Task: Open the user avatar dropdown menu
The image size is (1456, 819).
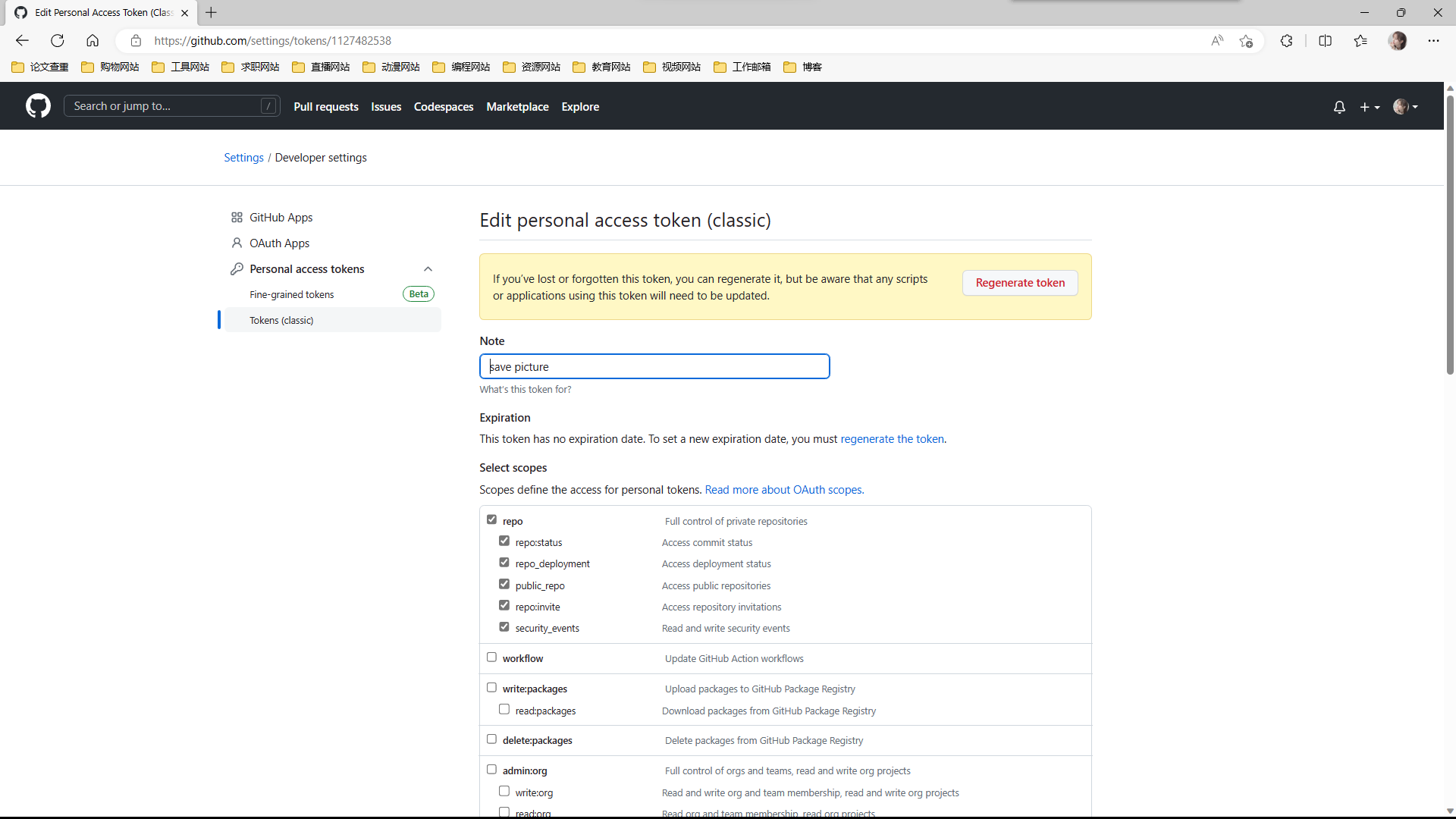Action: pos(1405,107)
